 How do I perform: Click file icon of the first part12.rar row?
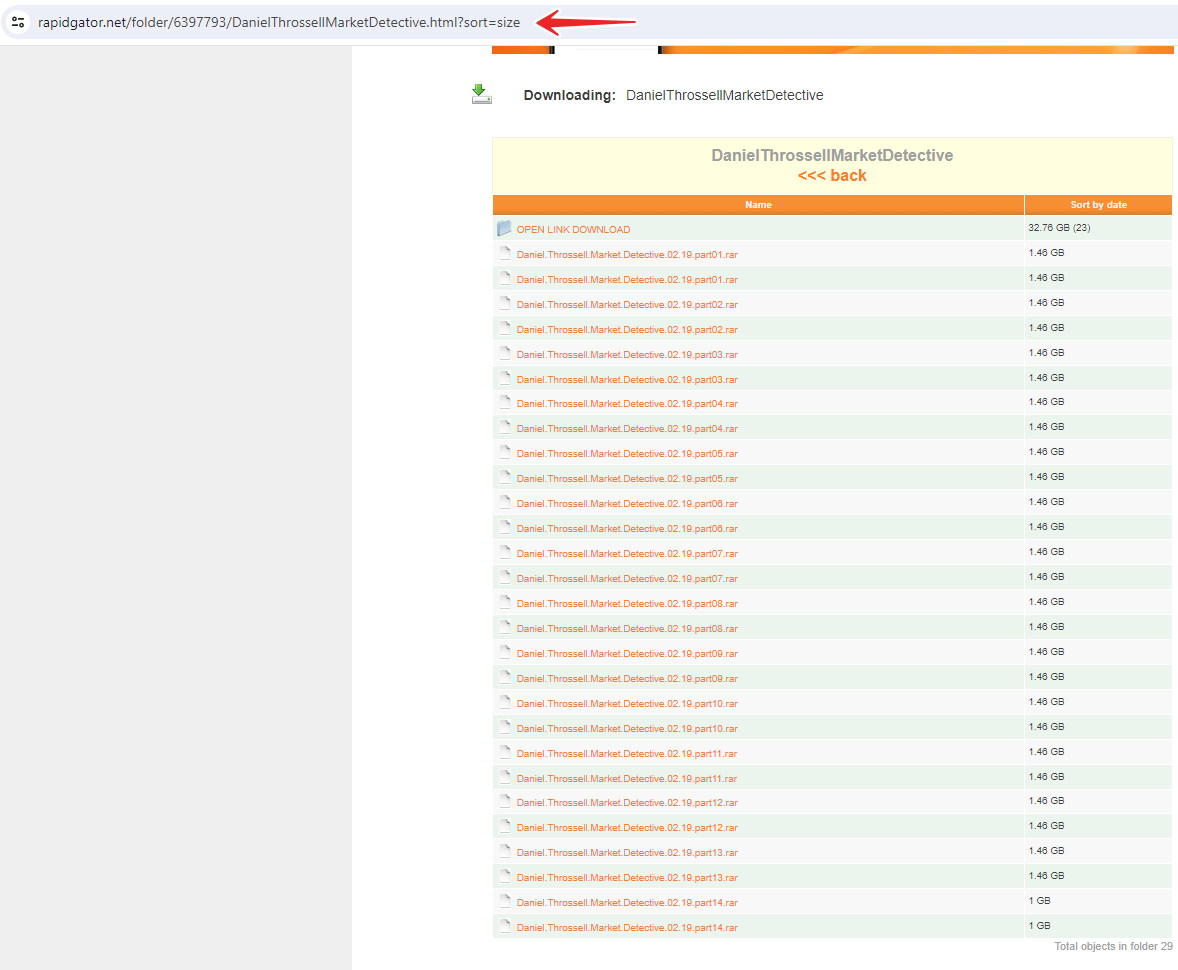click(x=505, y=801)
